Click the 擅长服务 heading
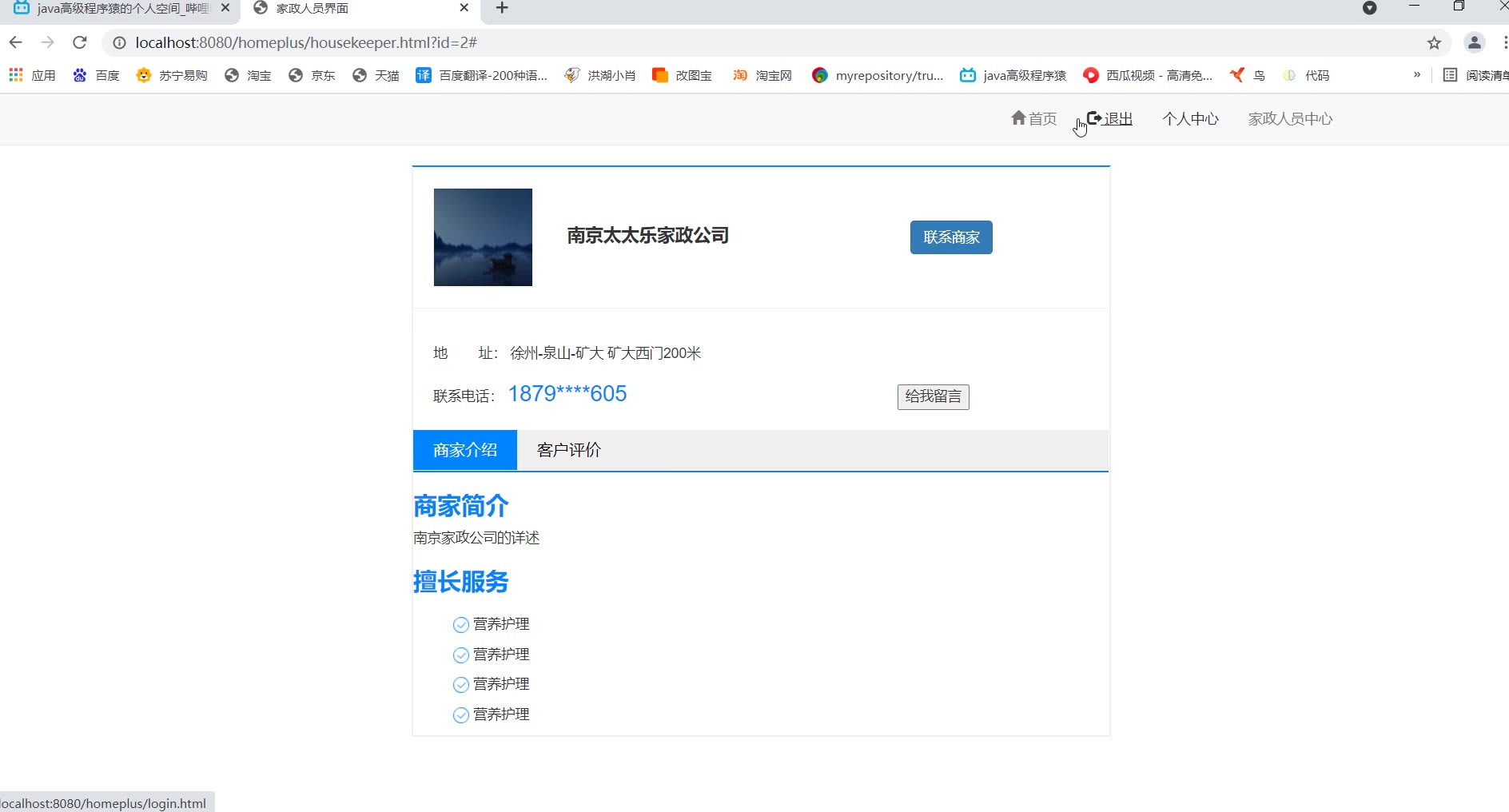 (x=461, y=582)
